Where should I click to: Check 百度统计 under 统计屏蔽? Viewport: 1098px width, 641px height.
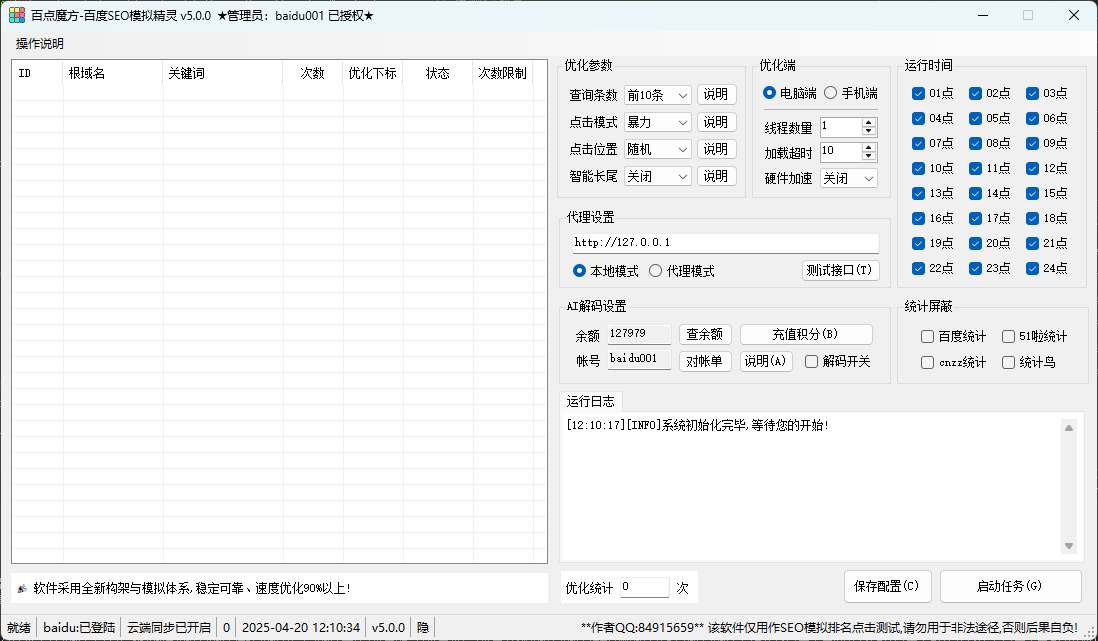point(926,337)
